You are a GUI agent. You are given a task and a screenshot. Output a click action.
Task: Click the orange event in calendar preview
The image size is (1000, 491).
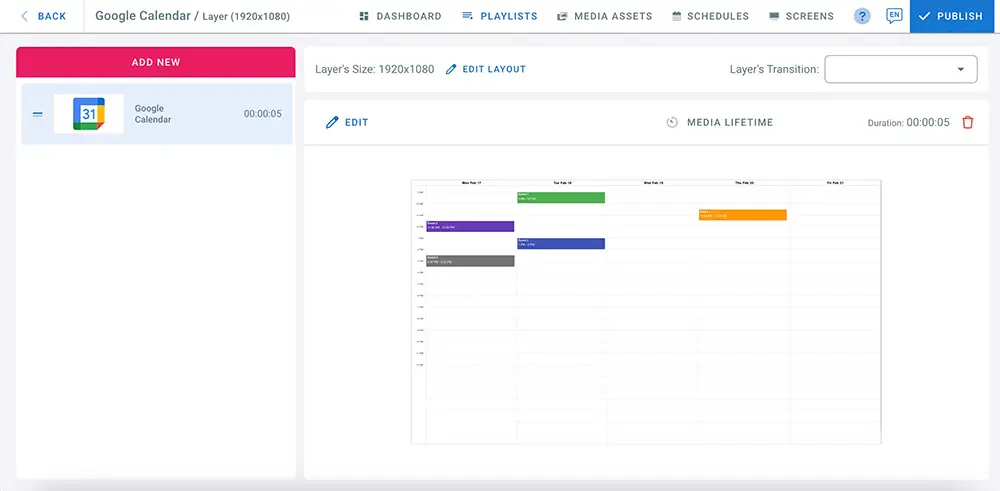(742, 215)
